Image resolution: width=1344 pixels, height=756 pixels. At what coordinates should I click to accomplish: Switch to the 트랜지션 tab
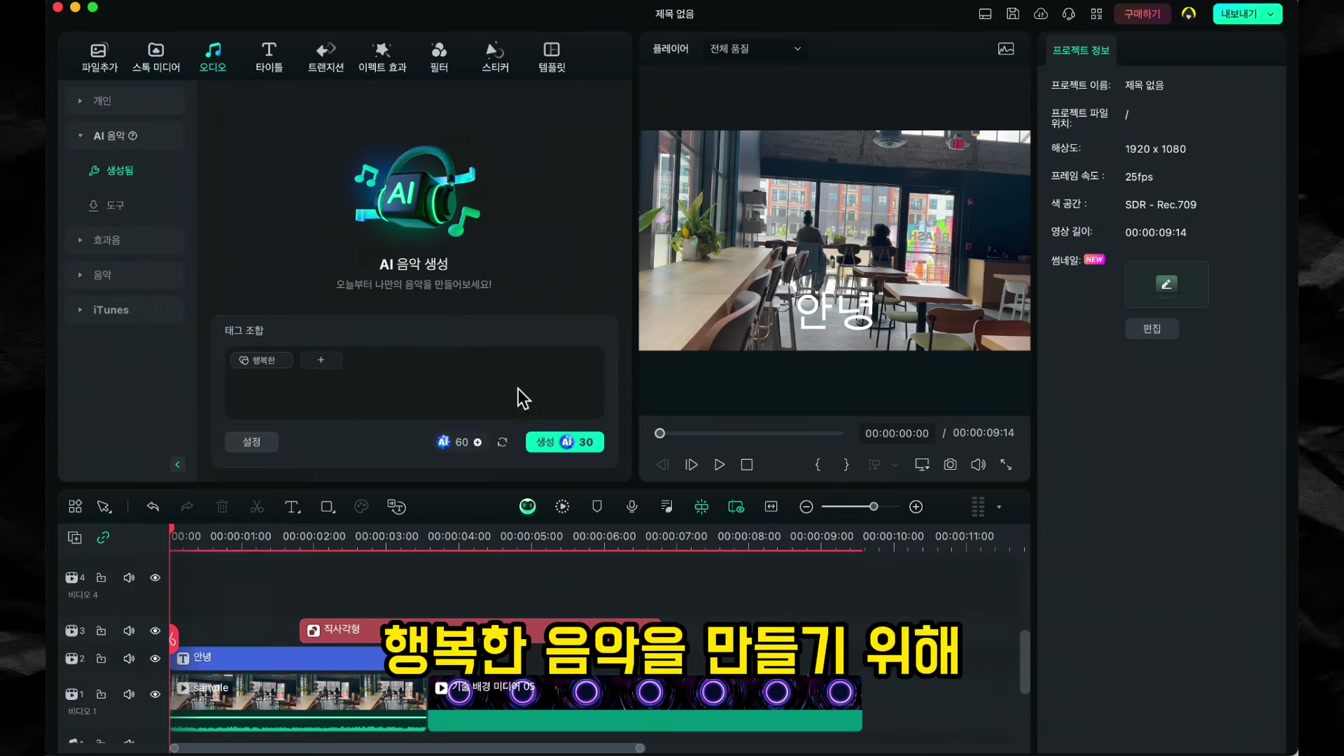326,57
